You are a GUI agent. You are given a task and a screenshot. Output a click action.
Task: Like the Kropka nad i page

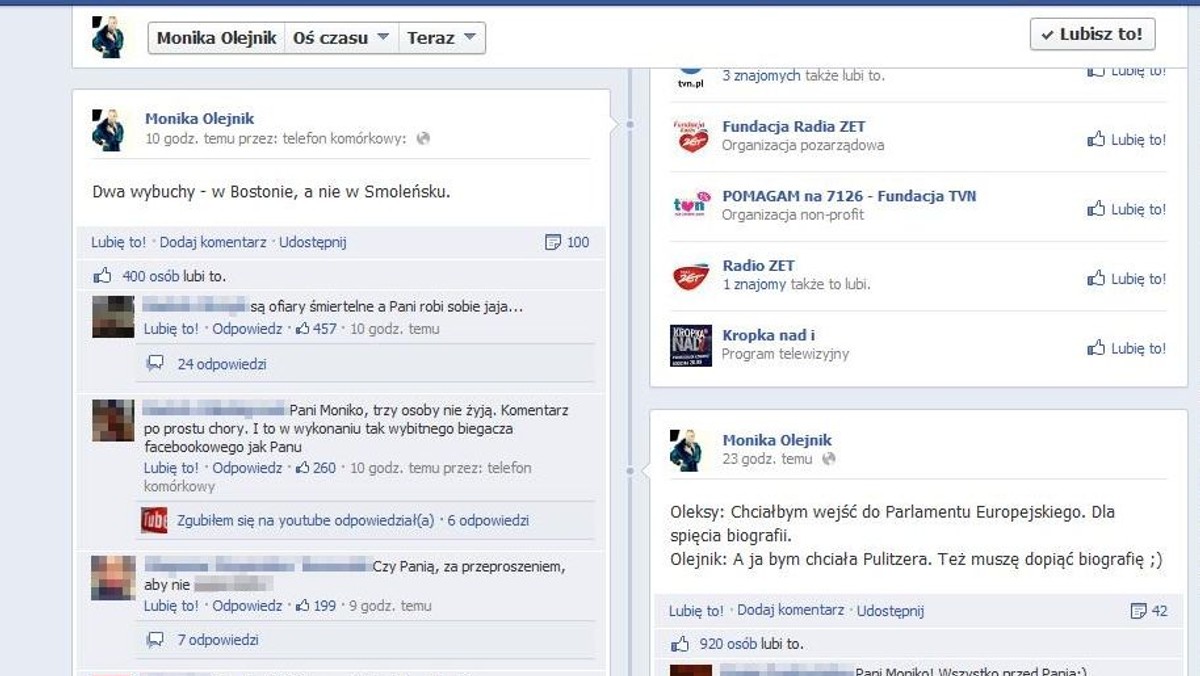(x=1126, y=348)
